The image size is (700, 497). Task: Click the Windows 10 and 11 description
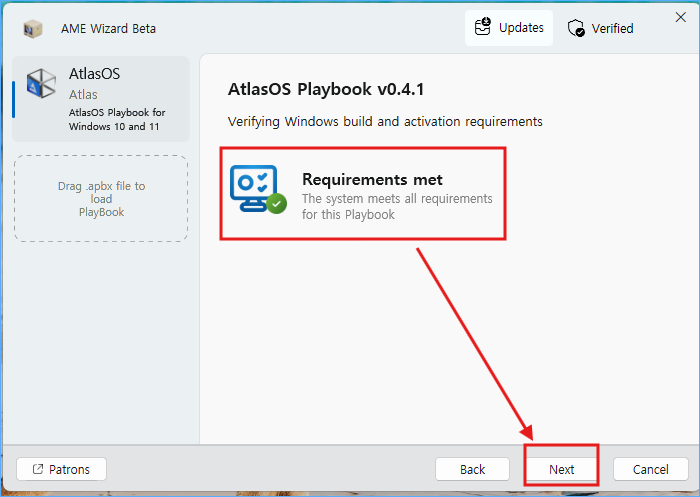117,119
